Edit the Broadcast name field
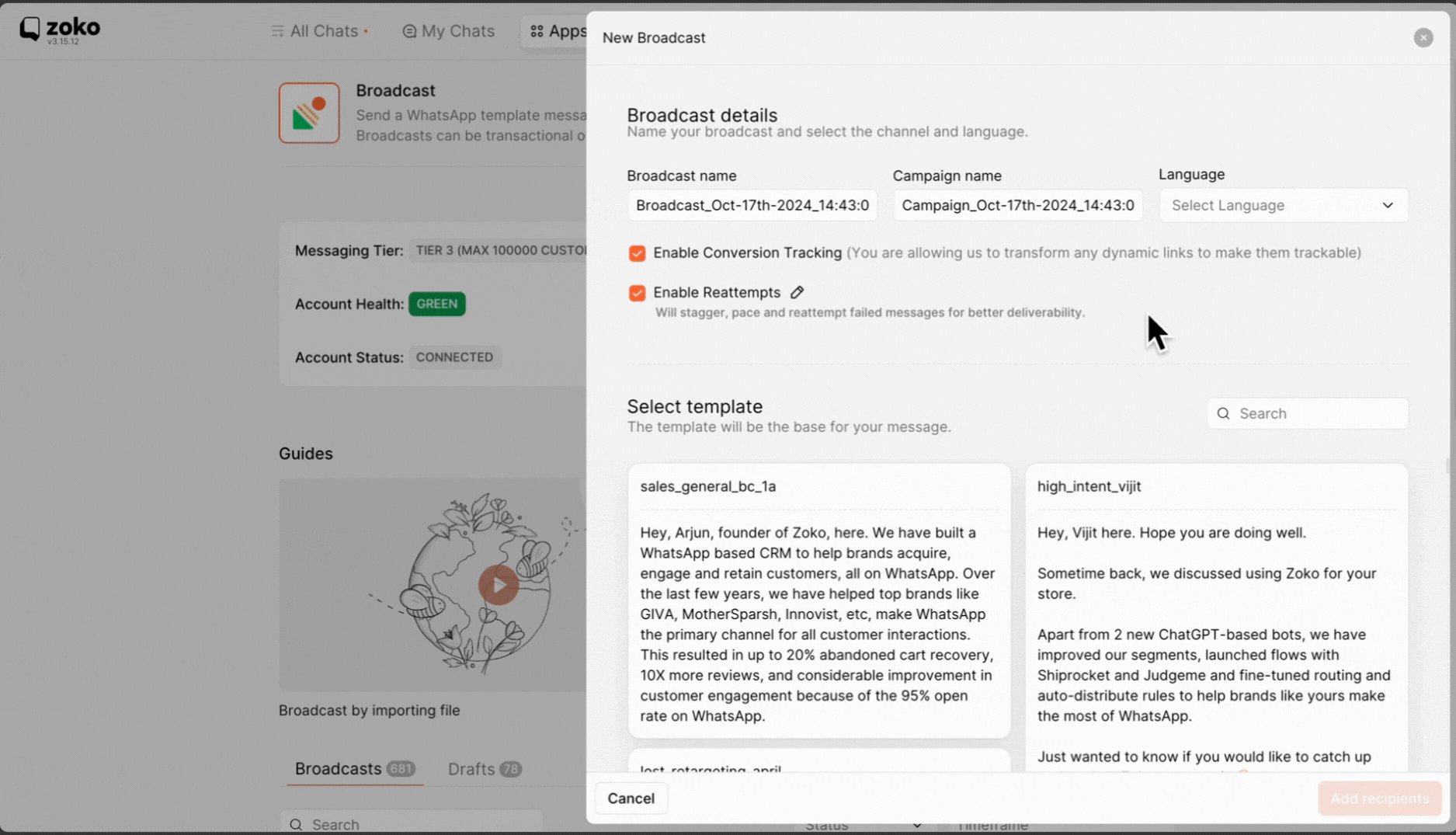1456x835 pixels. pos(752,205)
